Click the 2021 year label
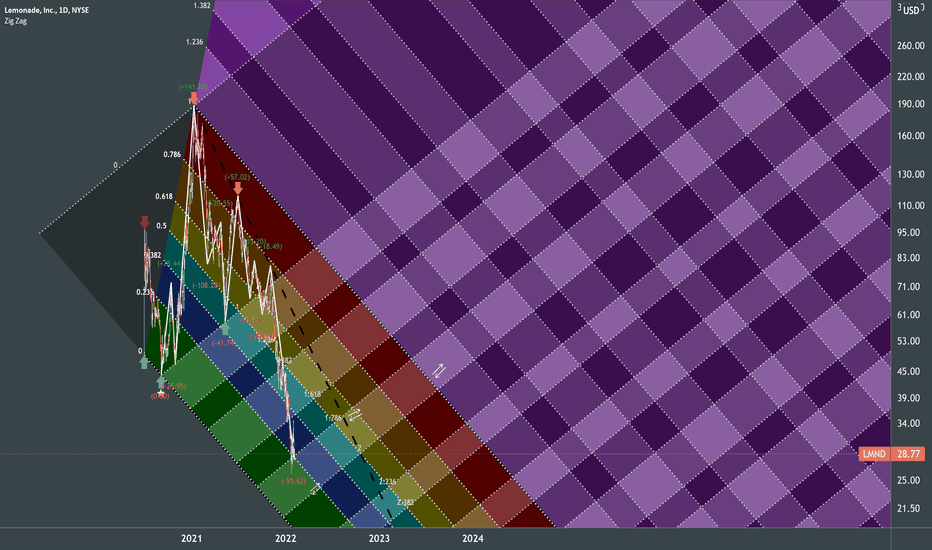 [x=191, y=539]
